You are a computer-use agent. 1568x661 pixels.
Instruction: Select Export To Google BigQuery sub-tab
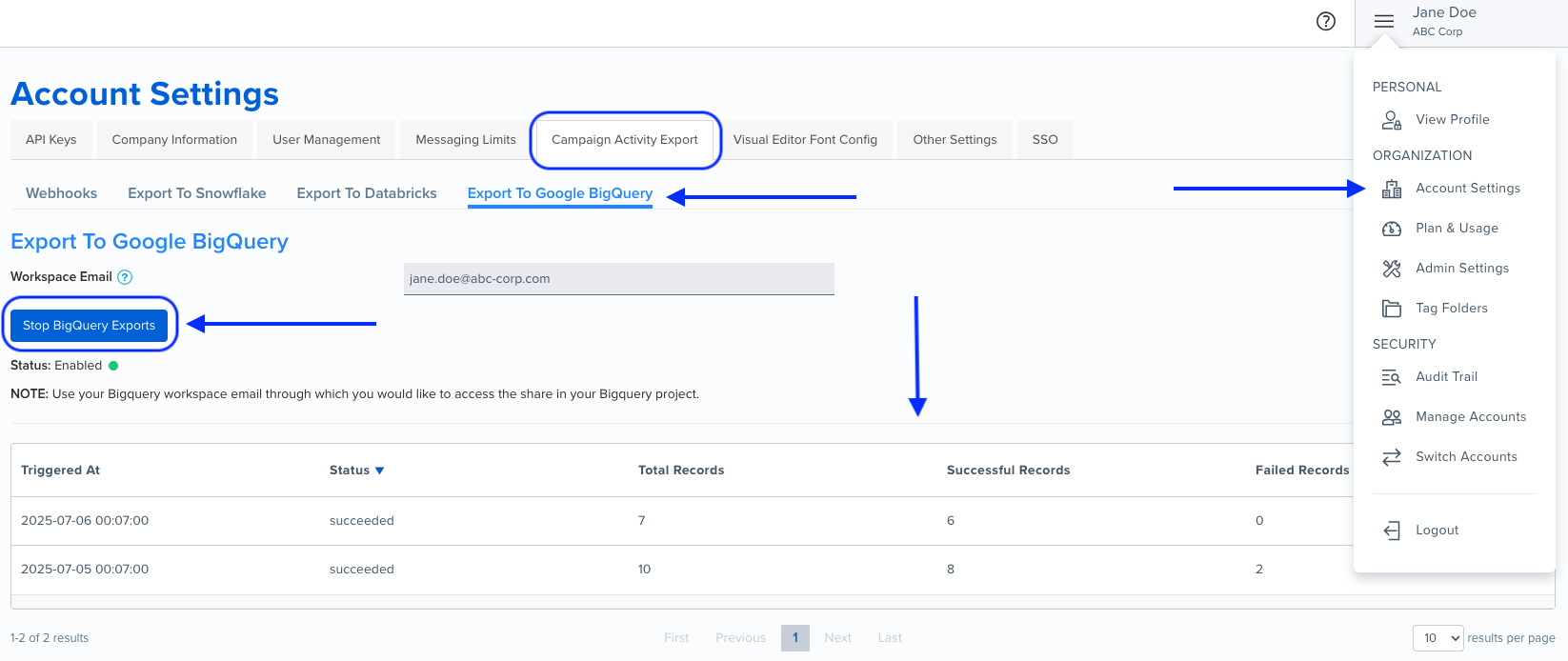[560, 193]
